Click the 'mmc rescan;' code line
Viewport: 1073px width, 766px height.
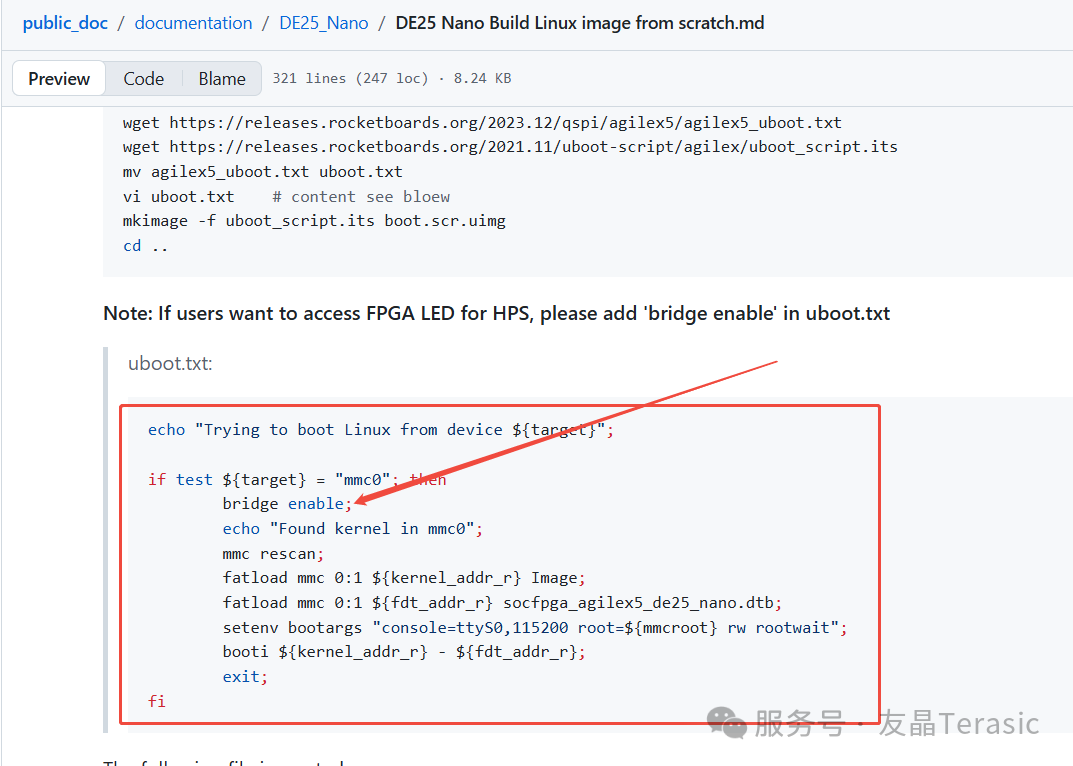click(273, 554)
